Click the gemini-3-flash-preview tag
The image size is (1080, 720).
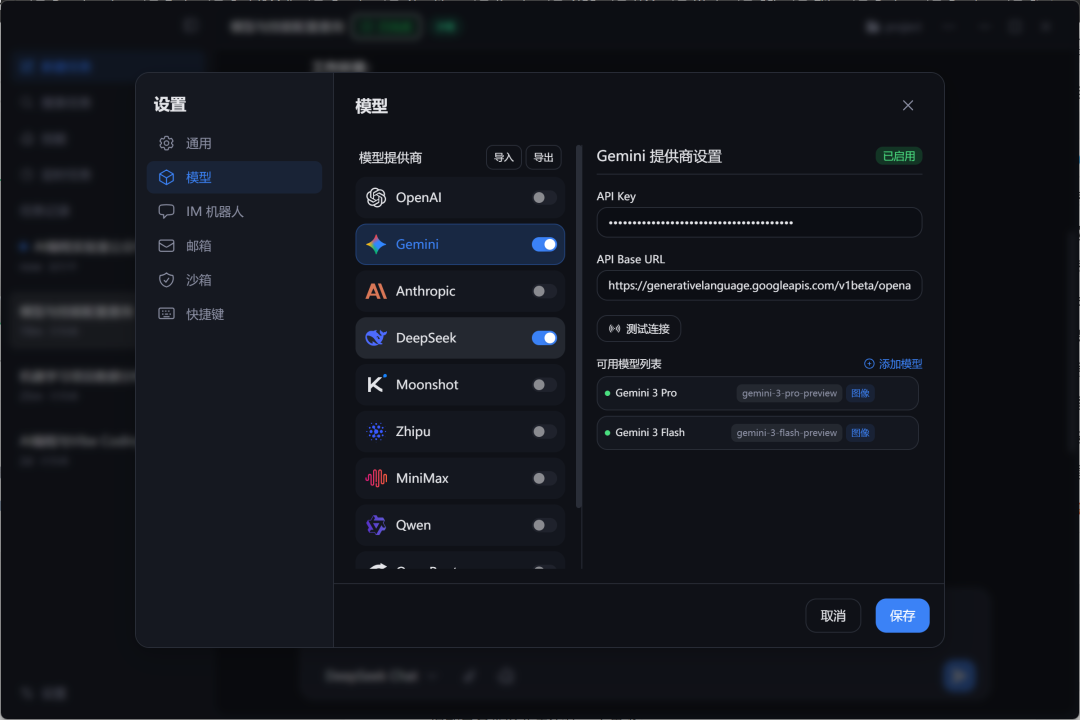coord(787,433)
